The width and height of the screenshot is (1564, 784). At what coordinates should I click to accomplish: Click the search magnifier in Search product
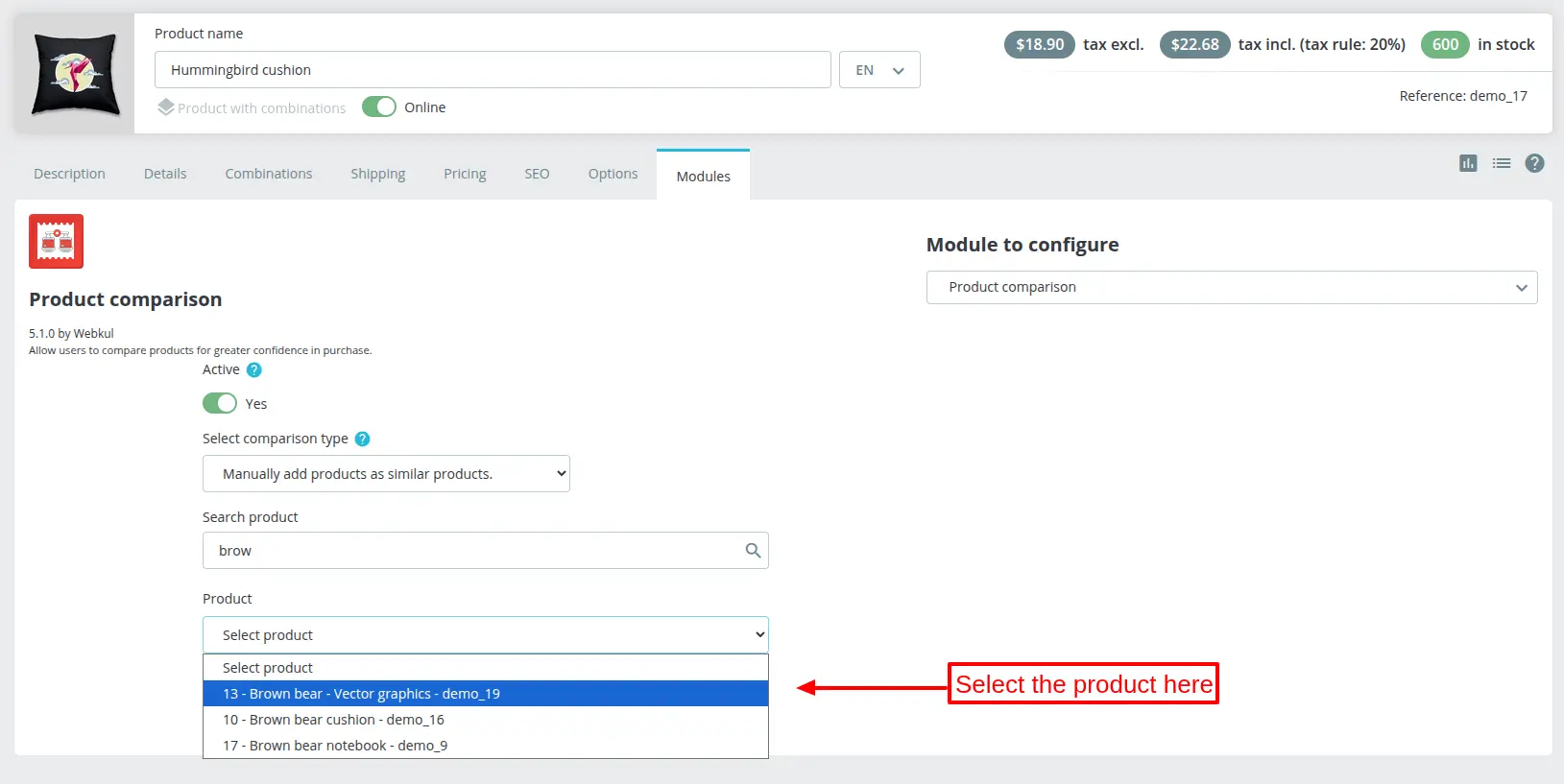[x=753, y=551]
